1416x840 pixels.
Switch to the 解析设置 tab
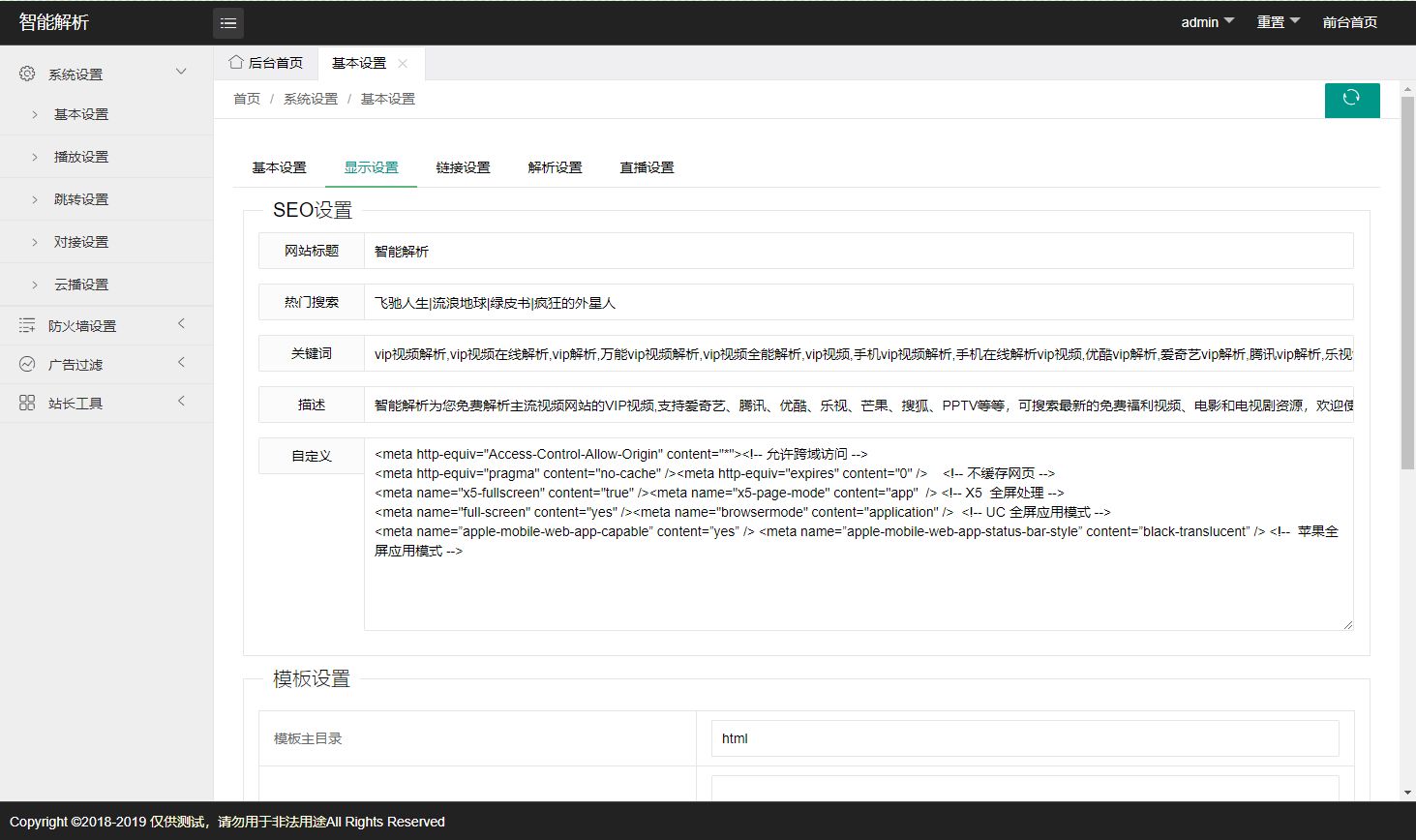(556, 167)
